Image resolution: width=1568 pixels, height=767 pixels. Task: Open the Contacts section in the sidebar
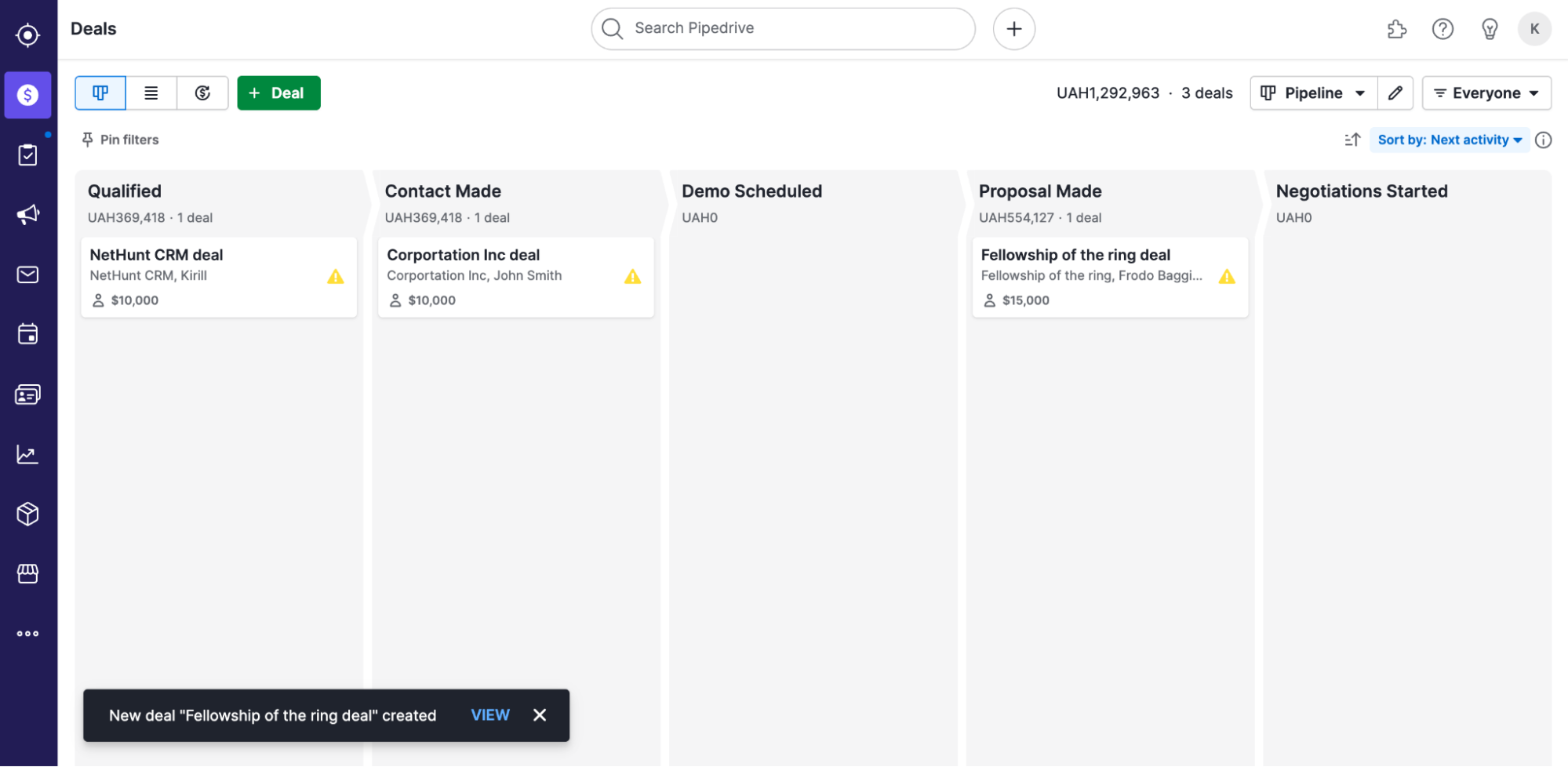click(x=27, y=394)
